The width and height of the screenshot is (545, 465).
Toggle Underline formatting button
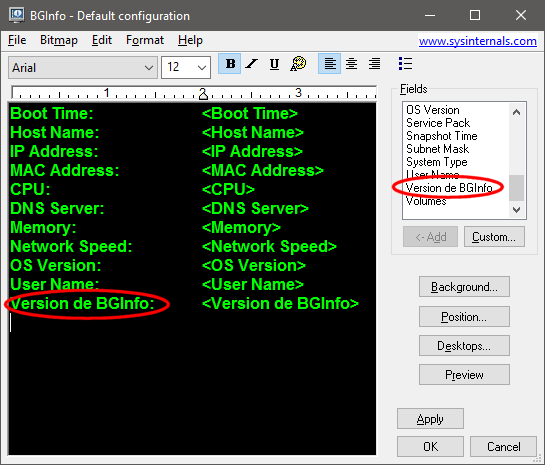(x=274, y=64)
